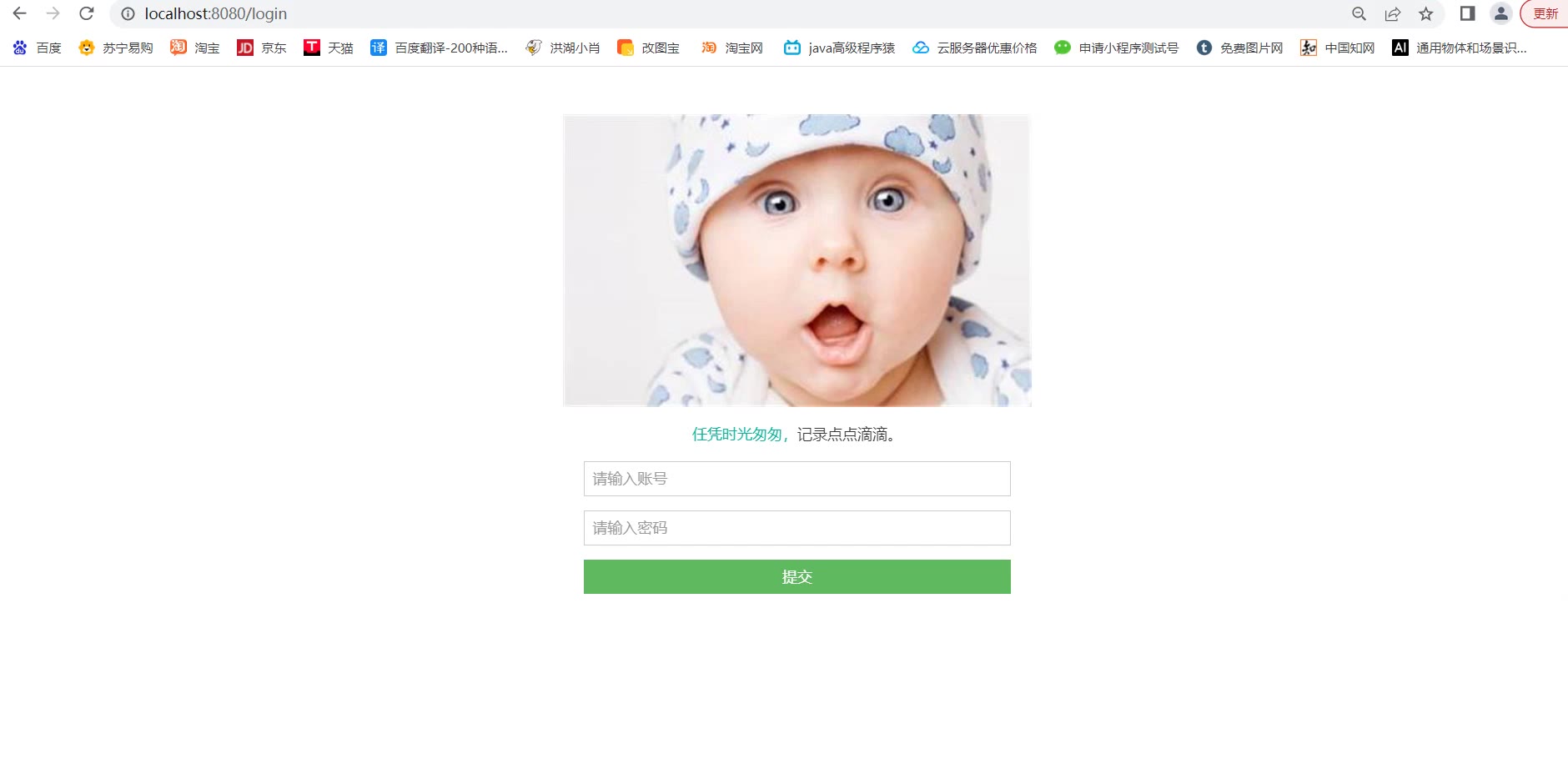Image resolution: width=1568 pixels, height=764 pixels.
Task: Focus the 请输入密码 password field
Action: click(797, 528)
